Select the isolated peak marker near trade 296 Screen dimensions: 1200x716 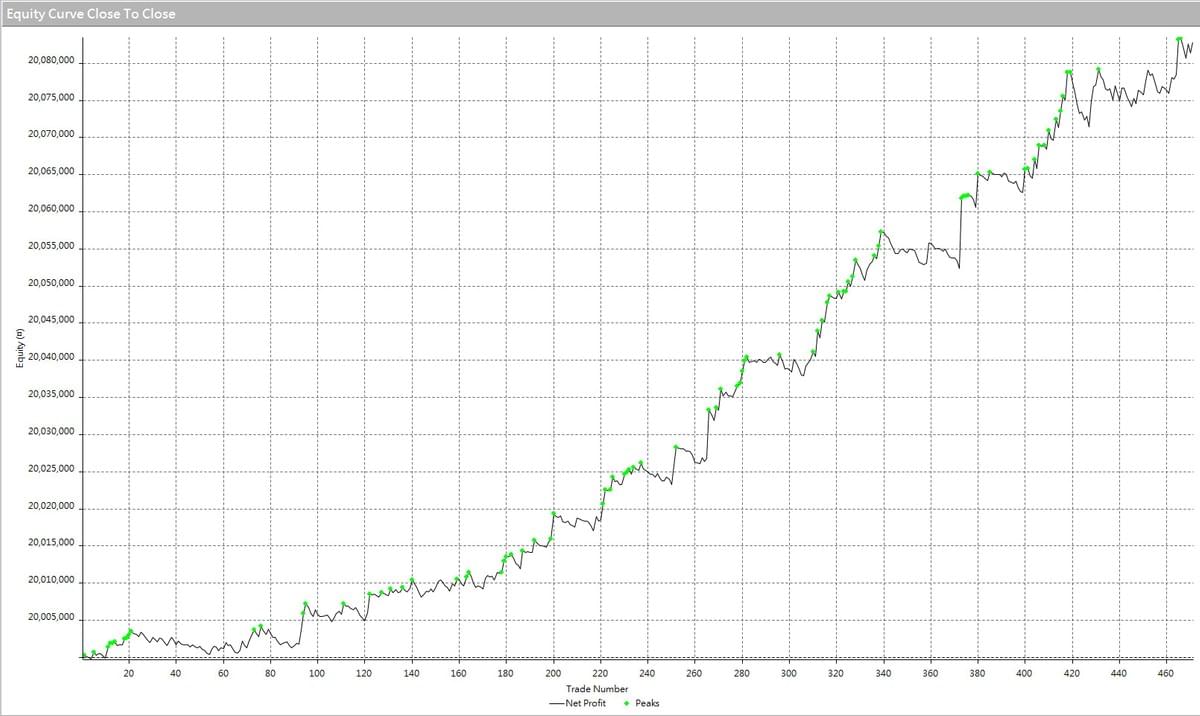(x=779, y=355)
